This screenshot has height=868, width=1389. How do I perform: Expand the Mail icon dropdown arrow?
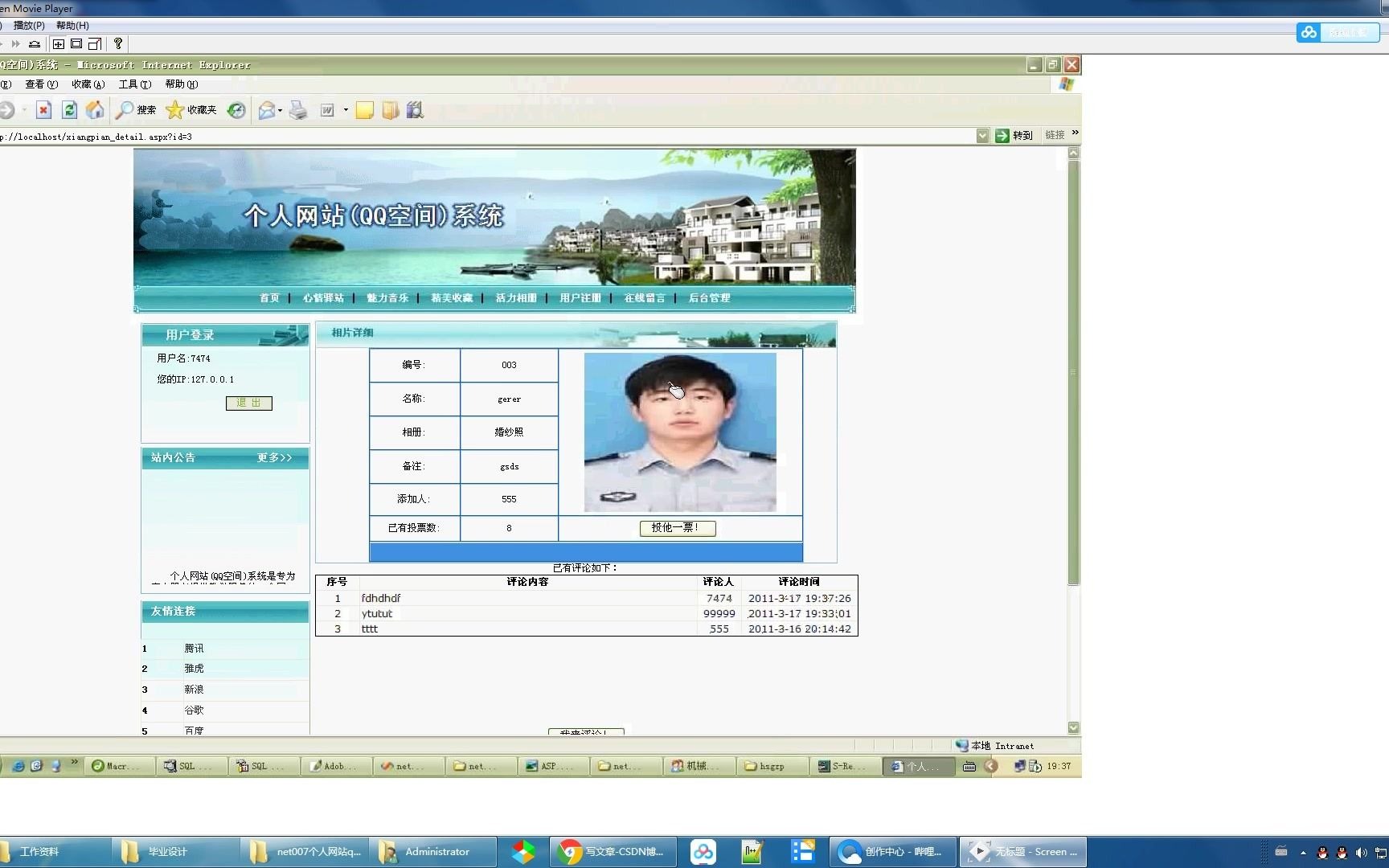tap(280, 109)
